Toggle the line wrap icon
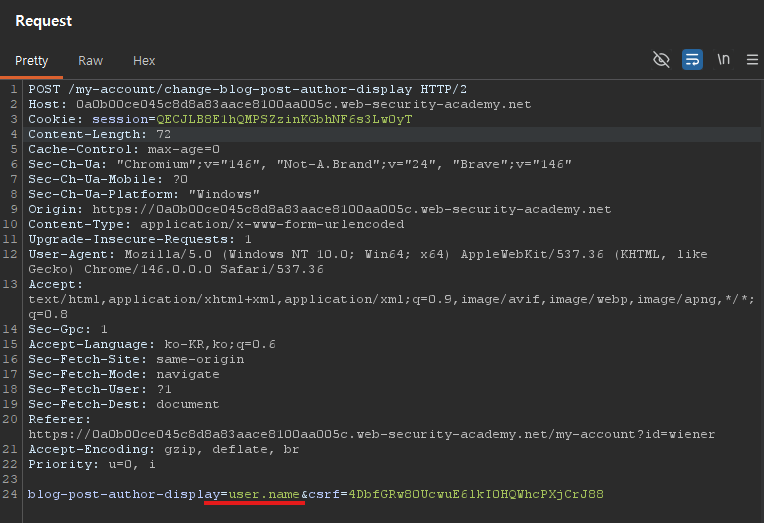 click(692, 60)
